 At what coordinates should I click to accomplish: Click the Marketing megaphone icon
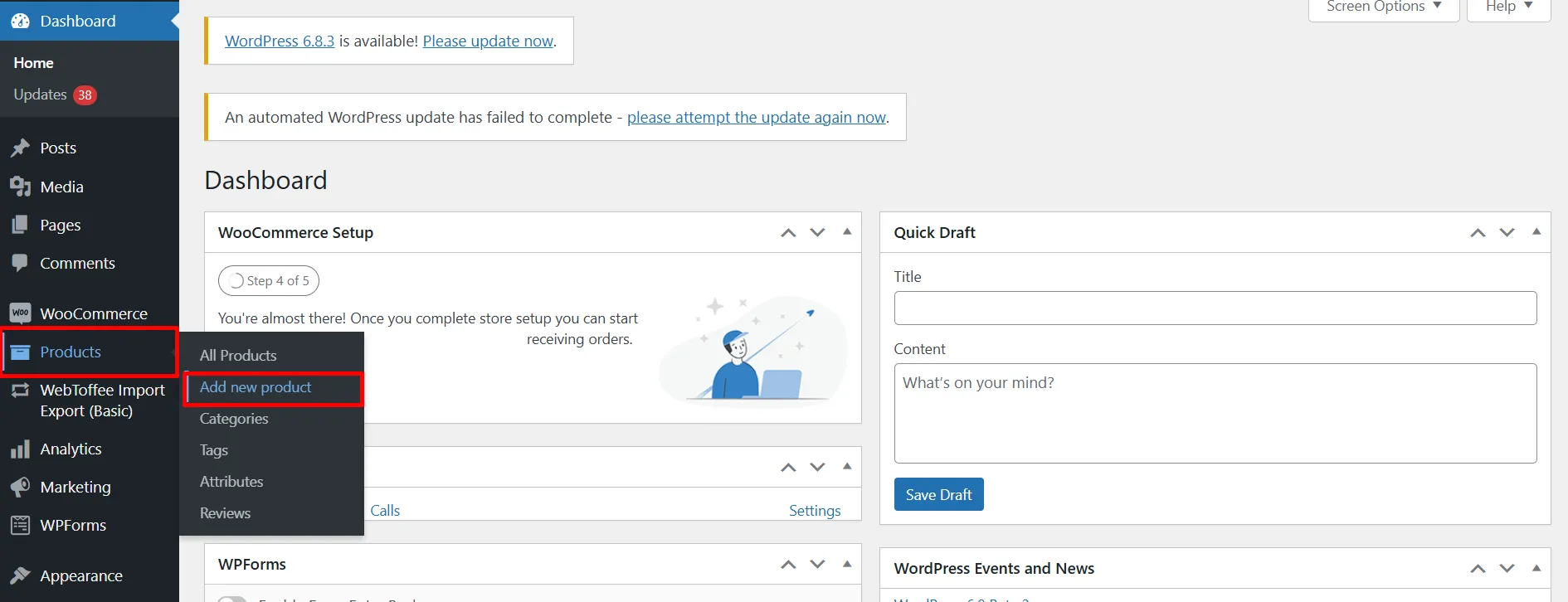[x=20, y=487]
